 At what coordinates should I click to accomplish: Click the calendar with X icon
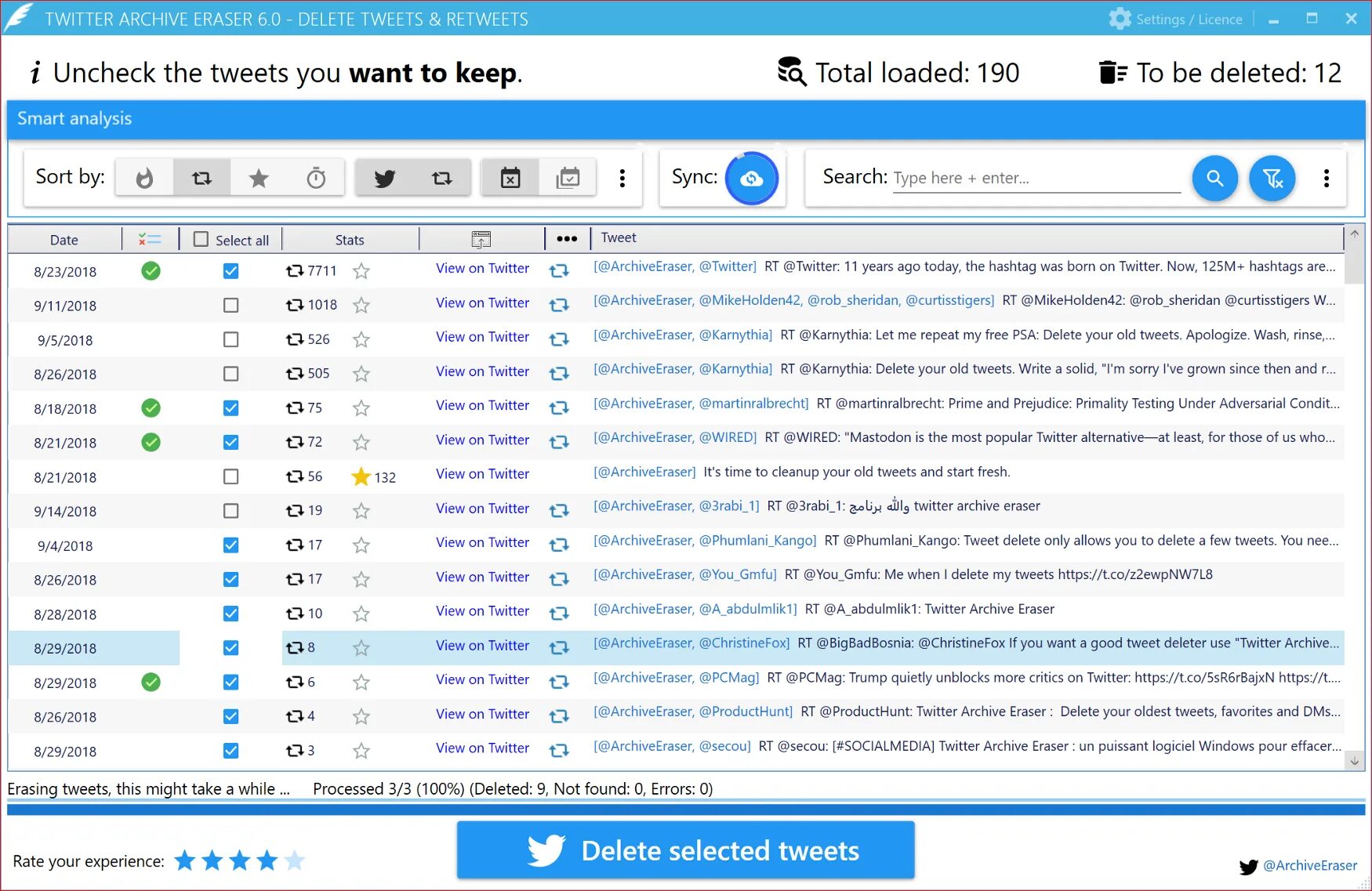(510, 178)
